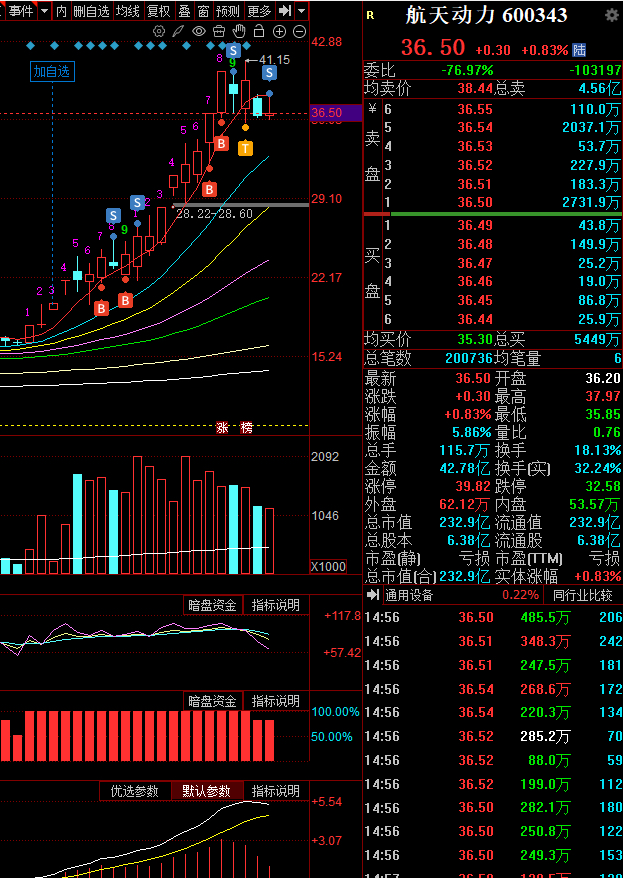
Task: Click the 同行业比较 button
Action: pyautogui.click(x=583, y=595)
